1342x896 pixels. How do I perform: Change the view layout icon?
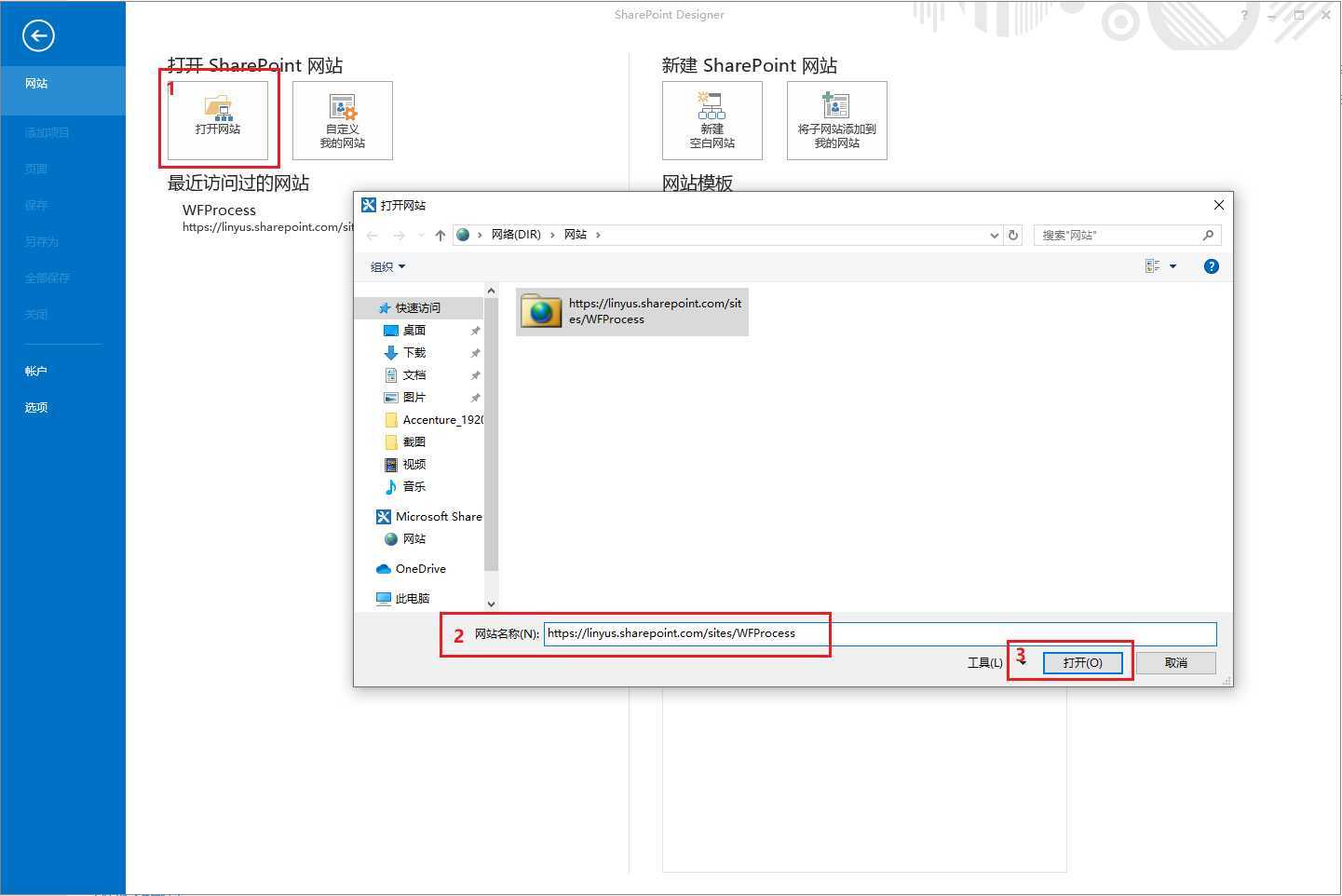pos(1152,266)
